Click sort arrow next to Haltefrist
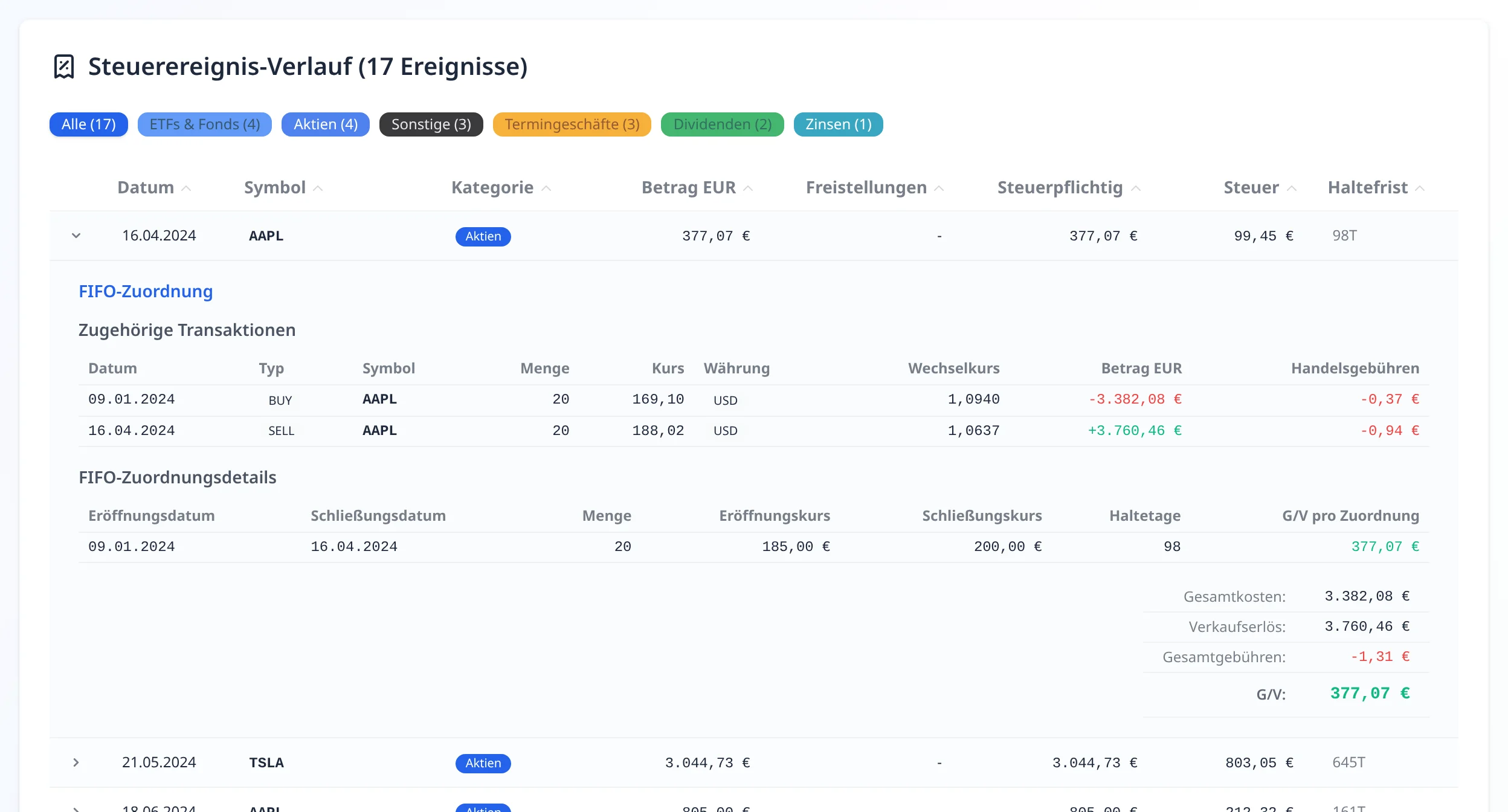This screenshot has height=812, width=1508. pyautogui.click(x=1420, y=188)
